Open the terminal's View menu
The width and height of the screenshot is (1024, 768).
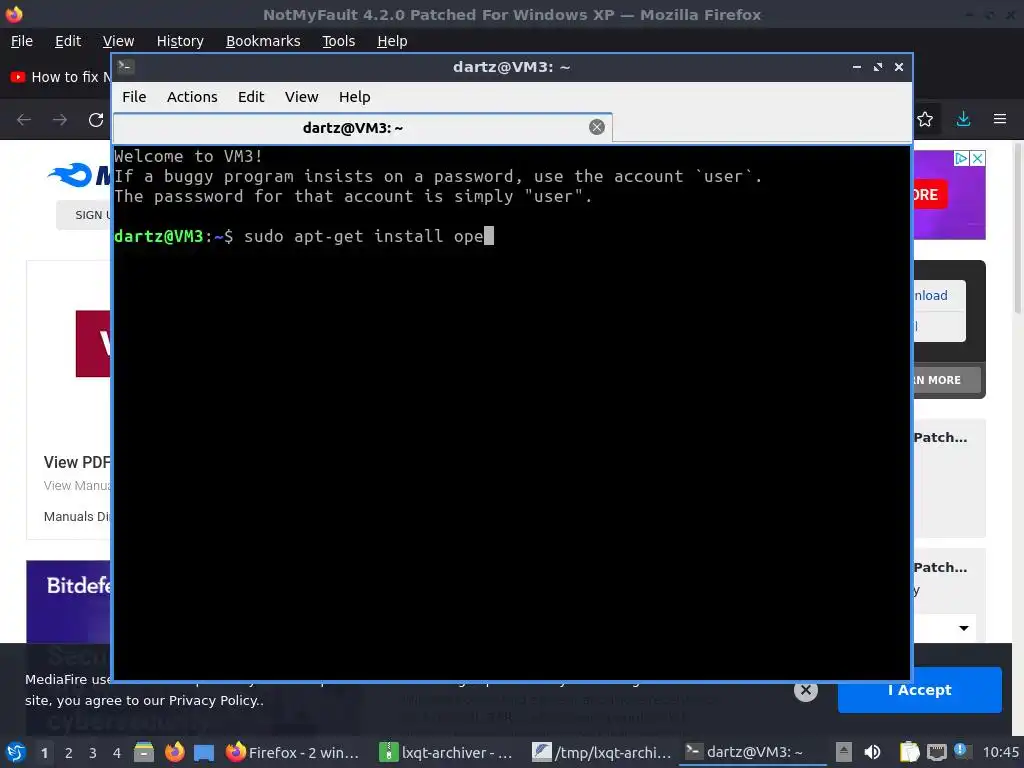click(301, 97)
